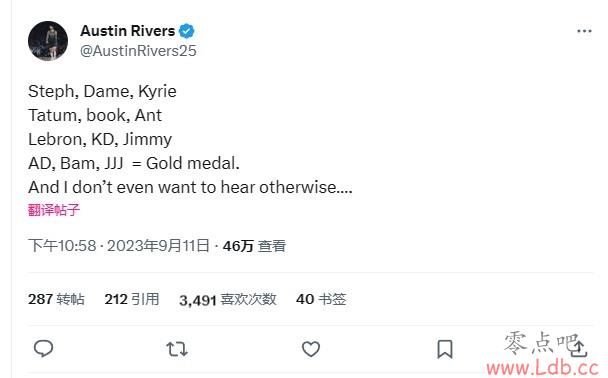Screen dimensions: 608x378
Task: Show the 287 转帖 reposts list
Action: pos(56,299)
